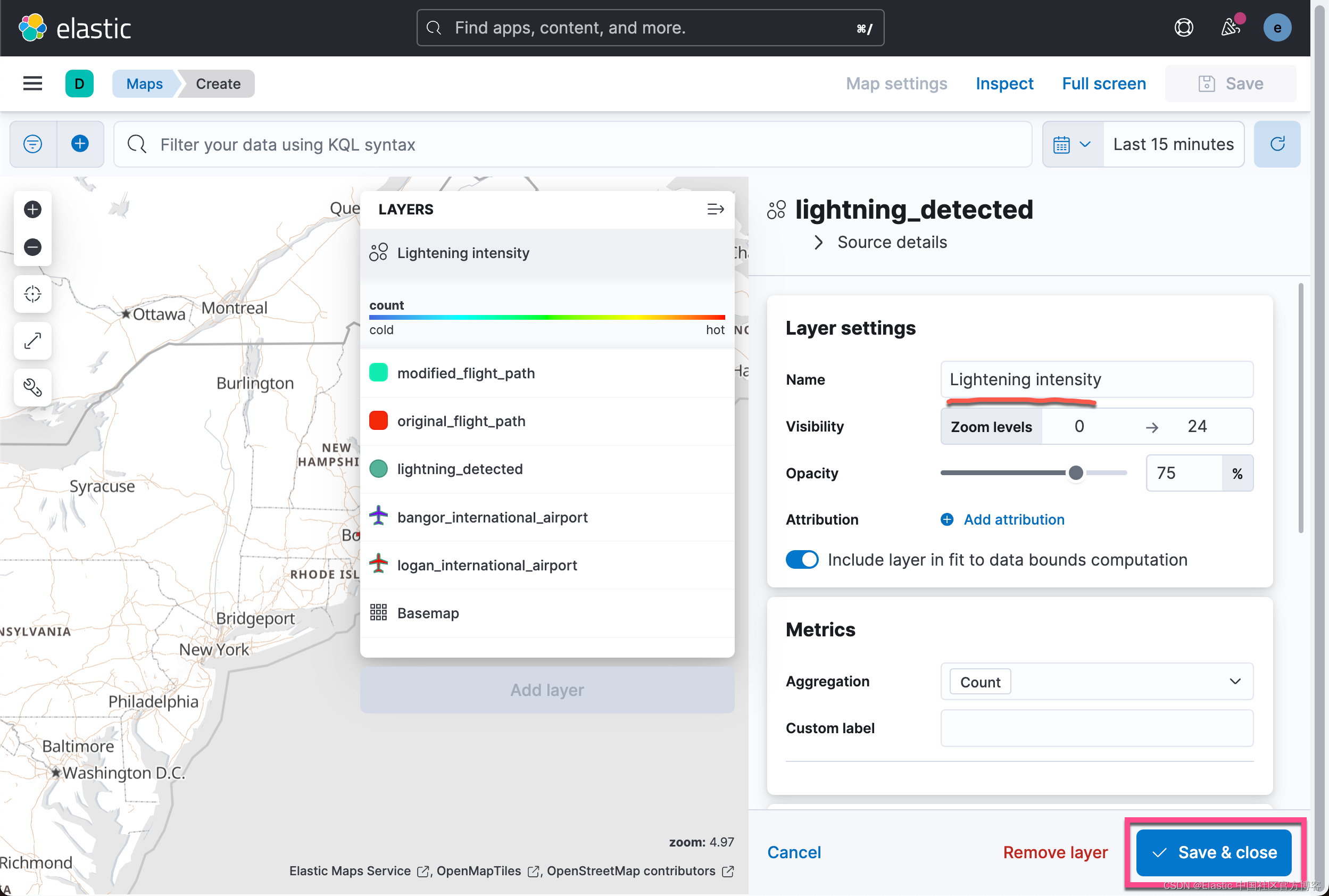The height and width of the screenshot is (896, 1329).
Task: Open the hamburger navigation menu
Action: click(32, 84)
